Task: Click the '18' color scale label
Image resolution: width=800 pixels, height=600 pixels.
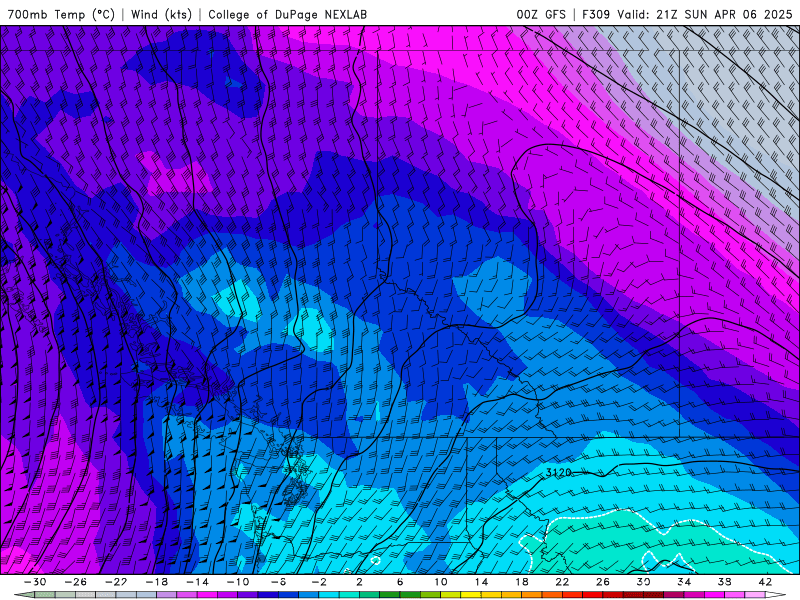Action: click(x=521, y=582)
